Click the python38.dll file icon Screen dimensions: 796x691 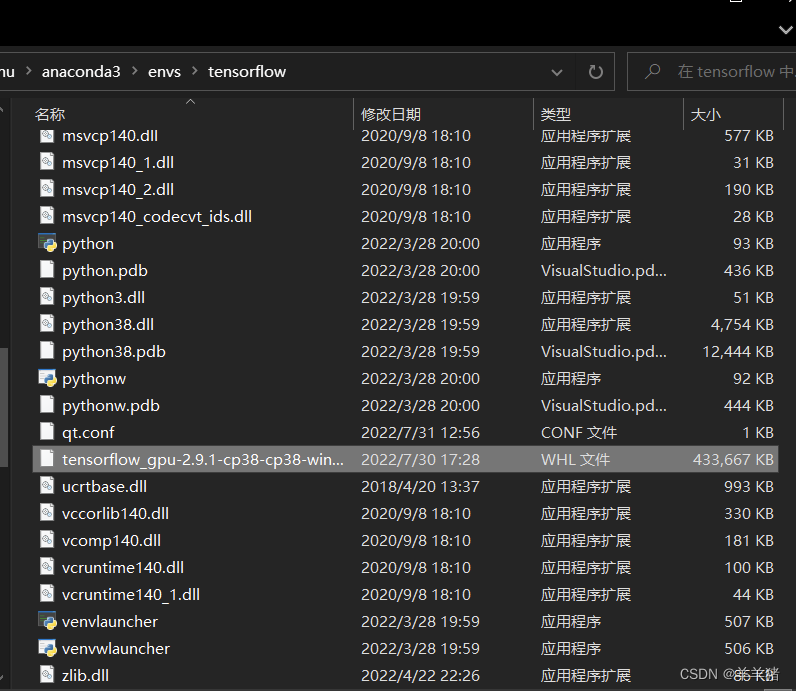pos(47,324)
